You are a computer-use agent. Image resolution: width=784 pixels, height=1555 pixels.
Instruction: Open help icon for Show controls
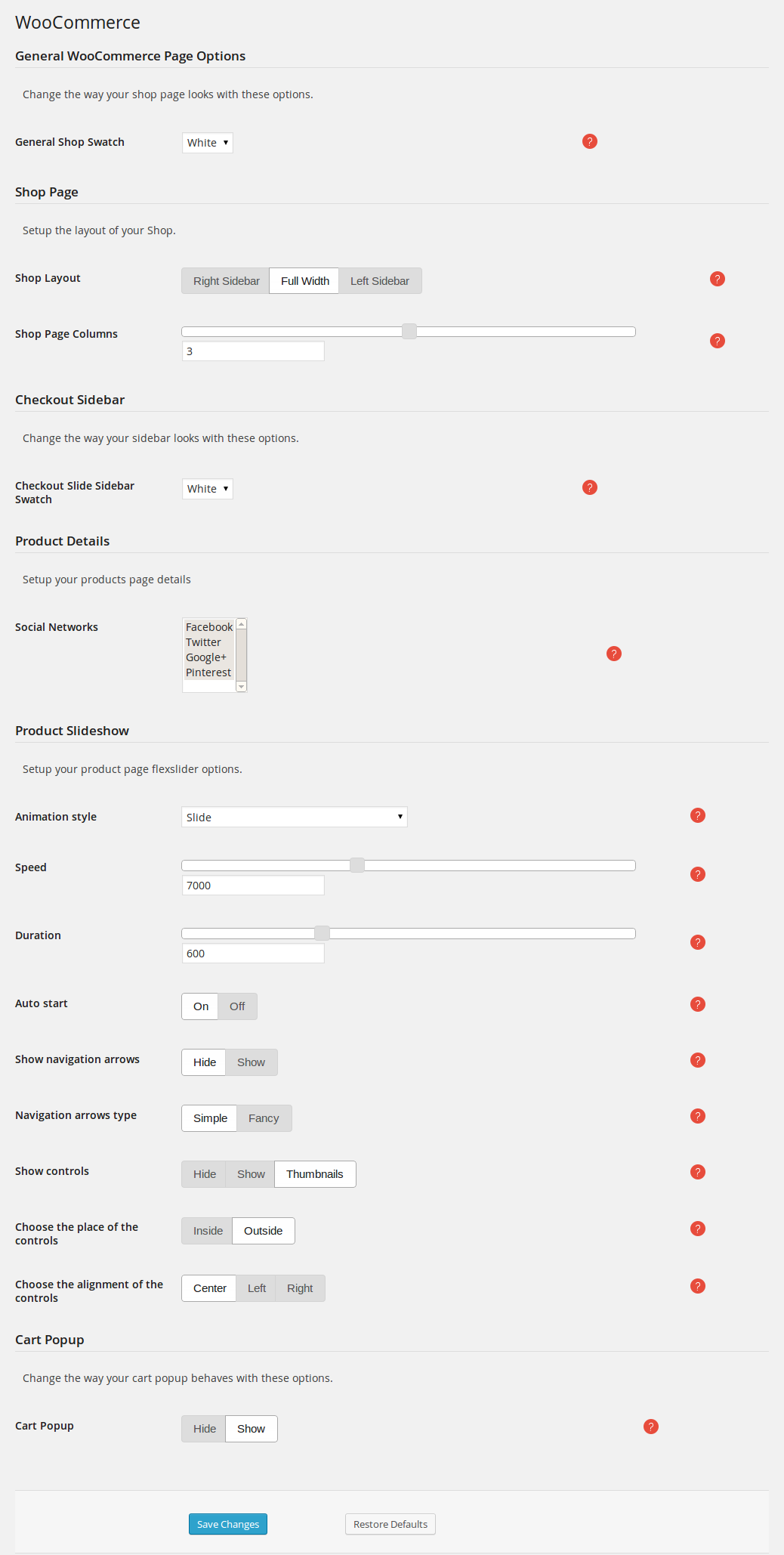click(698, 1172)
